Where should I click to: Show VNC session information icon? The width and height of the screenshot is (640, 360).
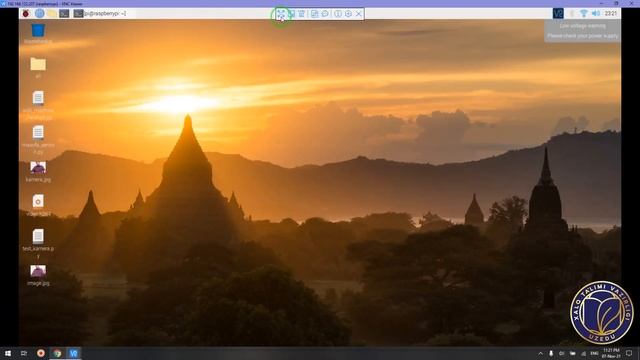338,14
